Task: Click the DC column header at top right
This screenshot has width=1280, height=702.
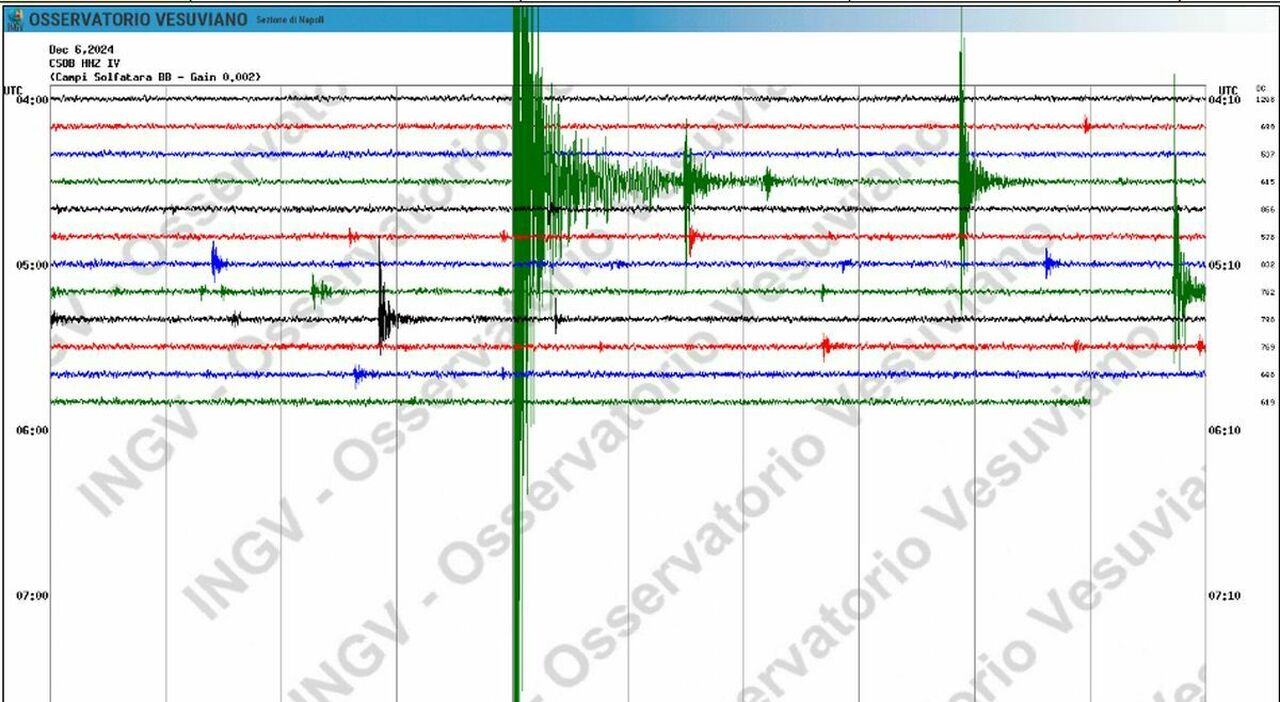Action: (1263, 89)
